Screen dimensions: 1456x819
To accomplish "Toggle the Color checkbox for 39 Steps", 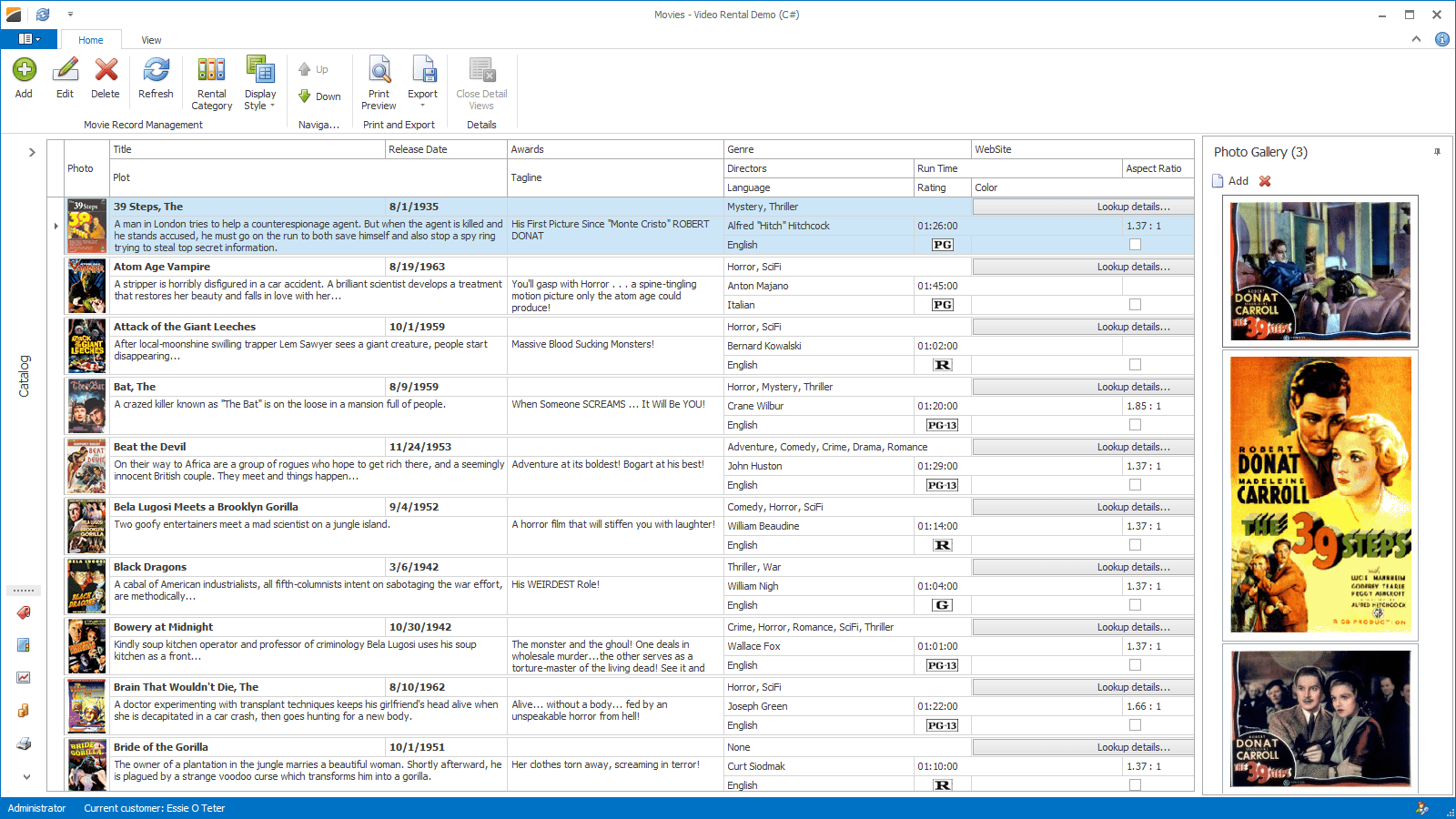I will pyautogui.click(x=1135, y=244).
